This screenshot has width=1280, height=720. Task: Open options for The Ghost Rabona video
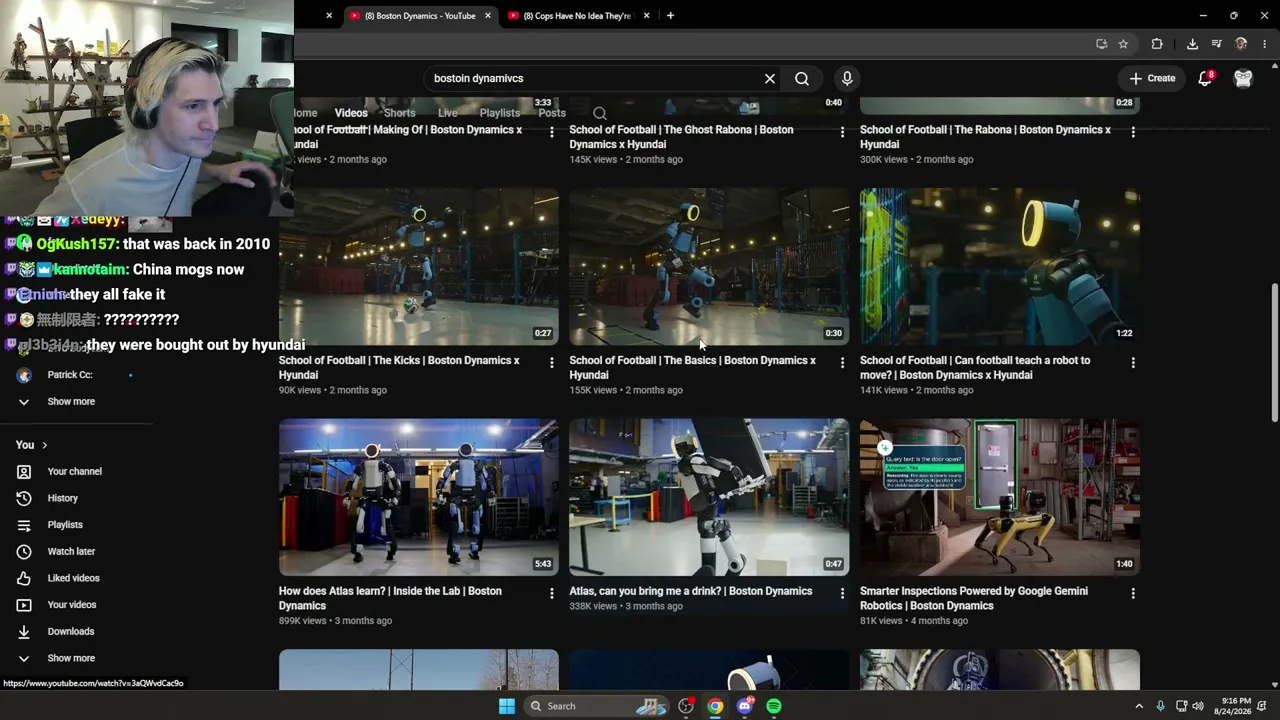[x=842, y=132]
